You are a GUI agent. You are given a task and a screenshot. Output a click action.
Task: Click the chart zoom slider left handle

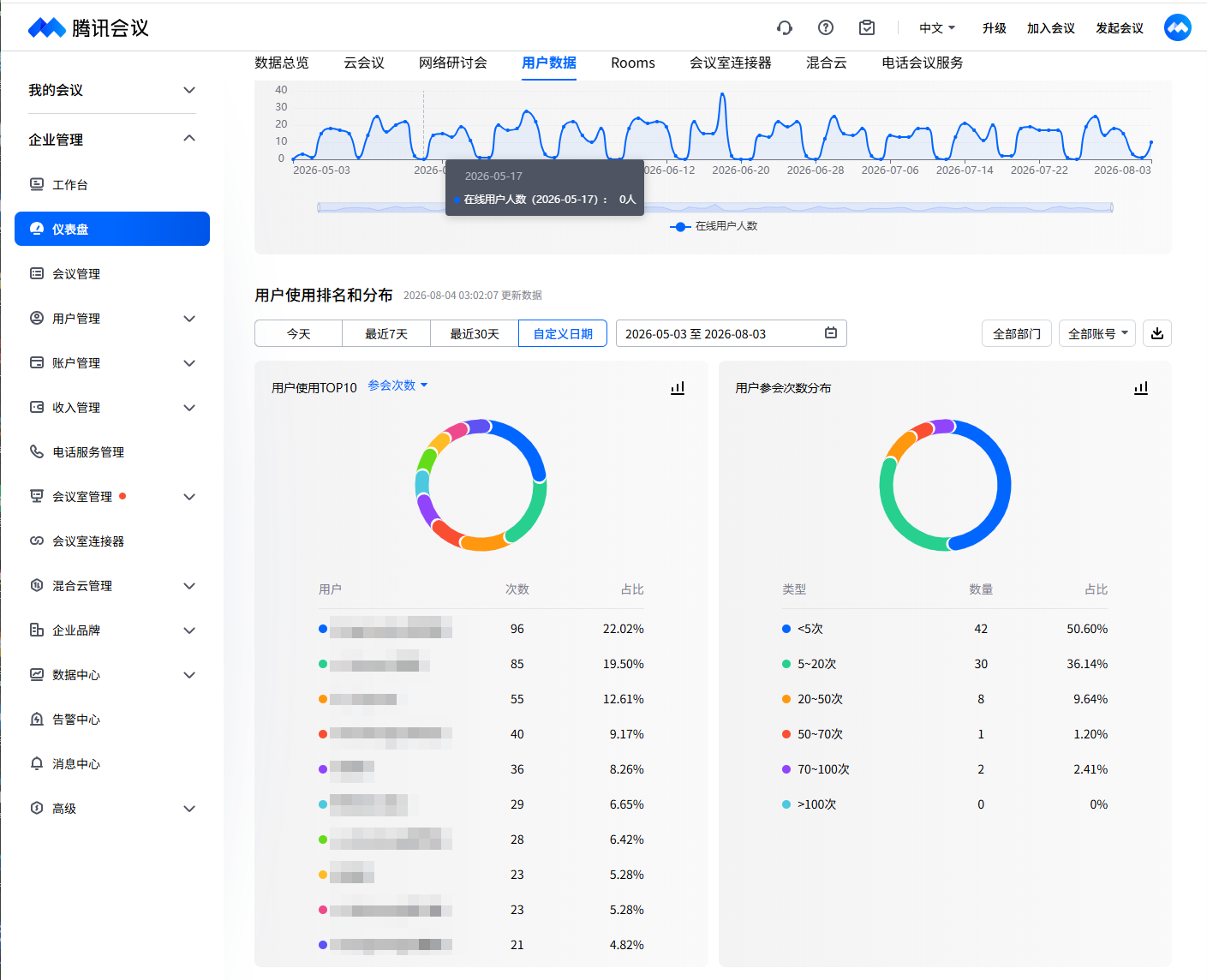(x=319, y=207)
